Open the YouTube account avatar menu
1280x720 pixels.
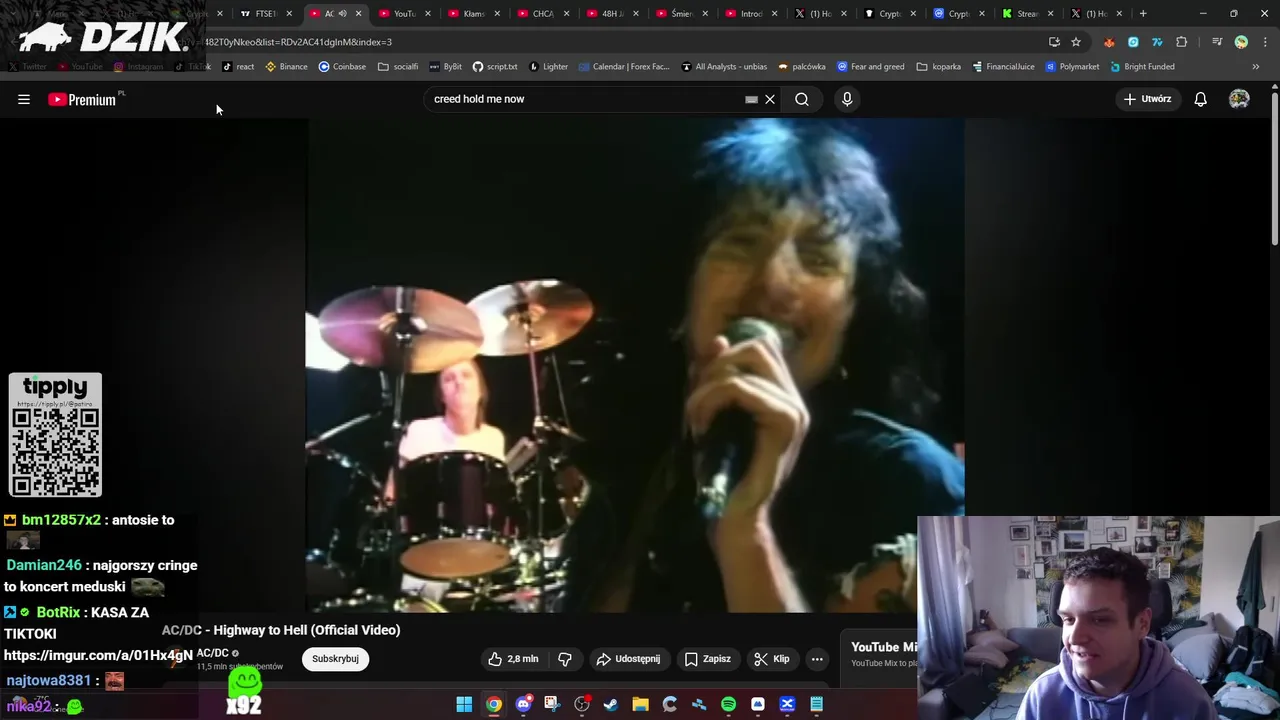1239,99
